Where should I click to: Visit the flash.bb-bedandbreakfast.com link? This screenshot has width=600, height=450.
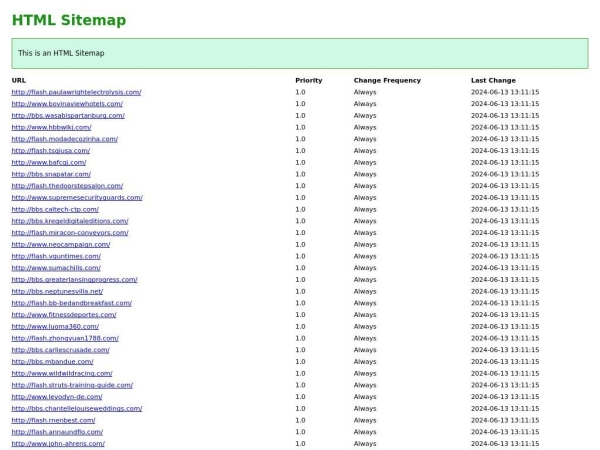(x=72, y=303)
